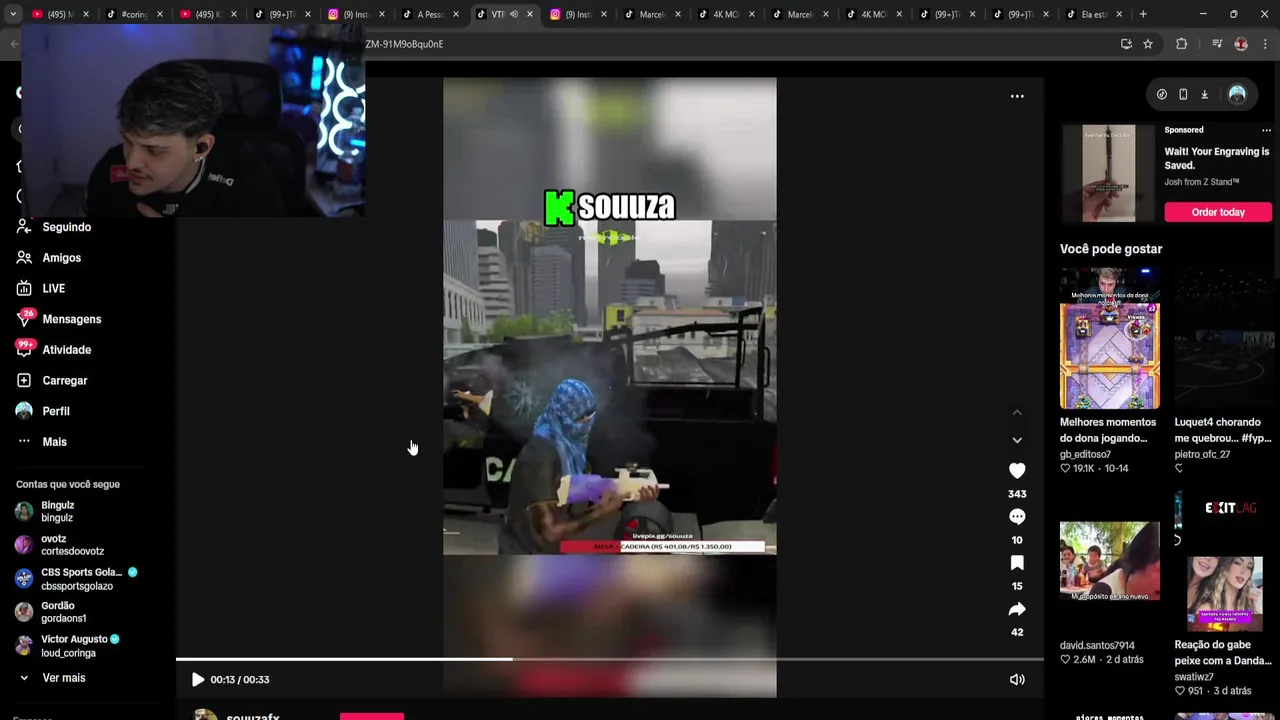1280x720 pixels.
Task: Open Reação do gabe peixe thumbnail
Action: (1224, 594)
